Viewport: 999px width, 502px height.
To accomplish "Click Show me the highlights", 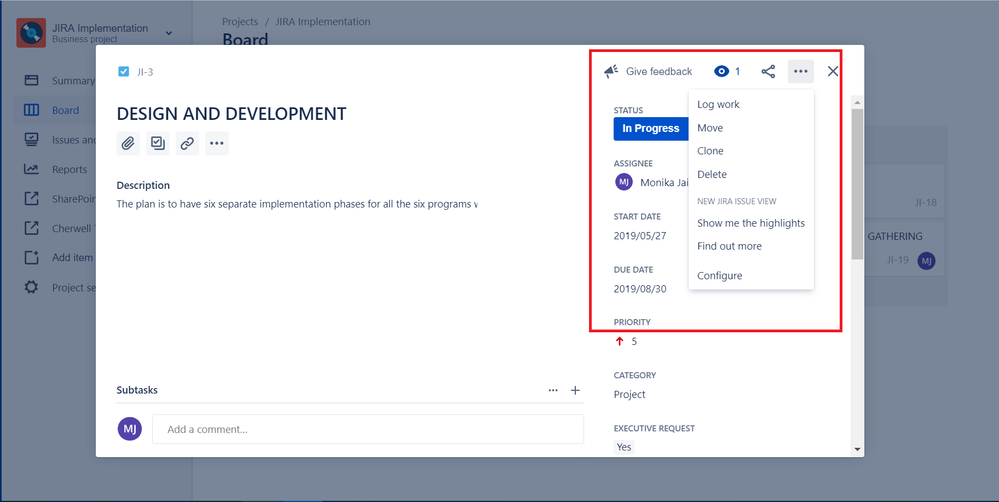I will point(751,223).
